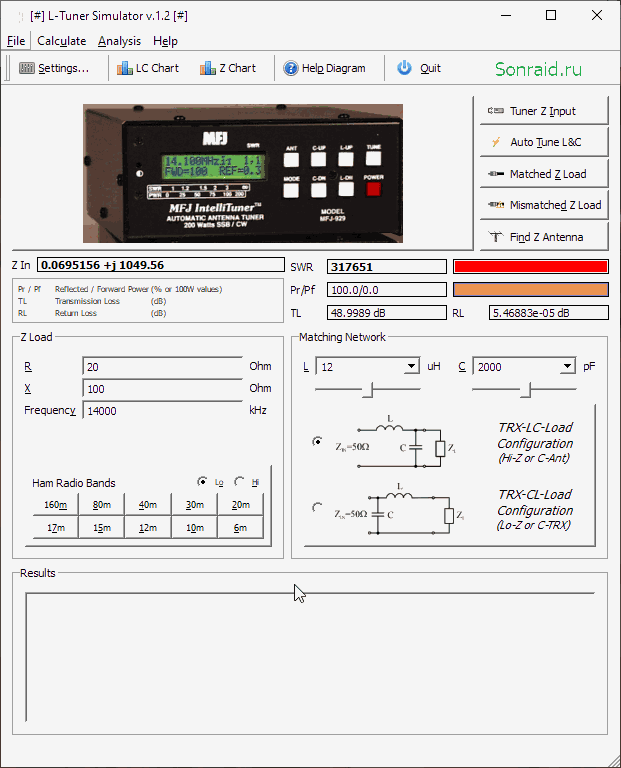Open the Help menu

[166, 41]
